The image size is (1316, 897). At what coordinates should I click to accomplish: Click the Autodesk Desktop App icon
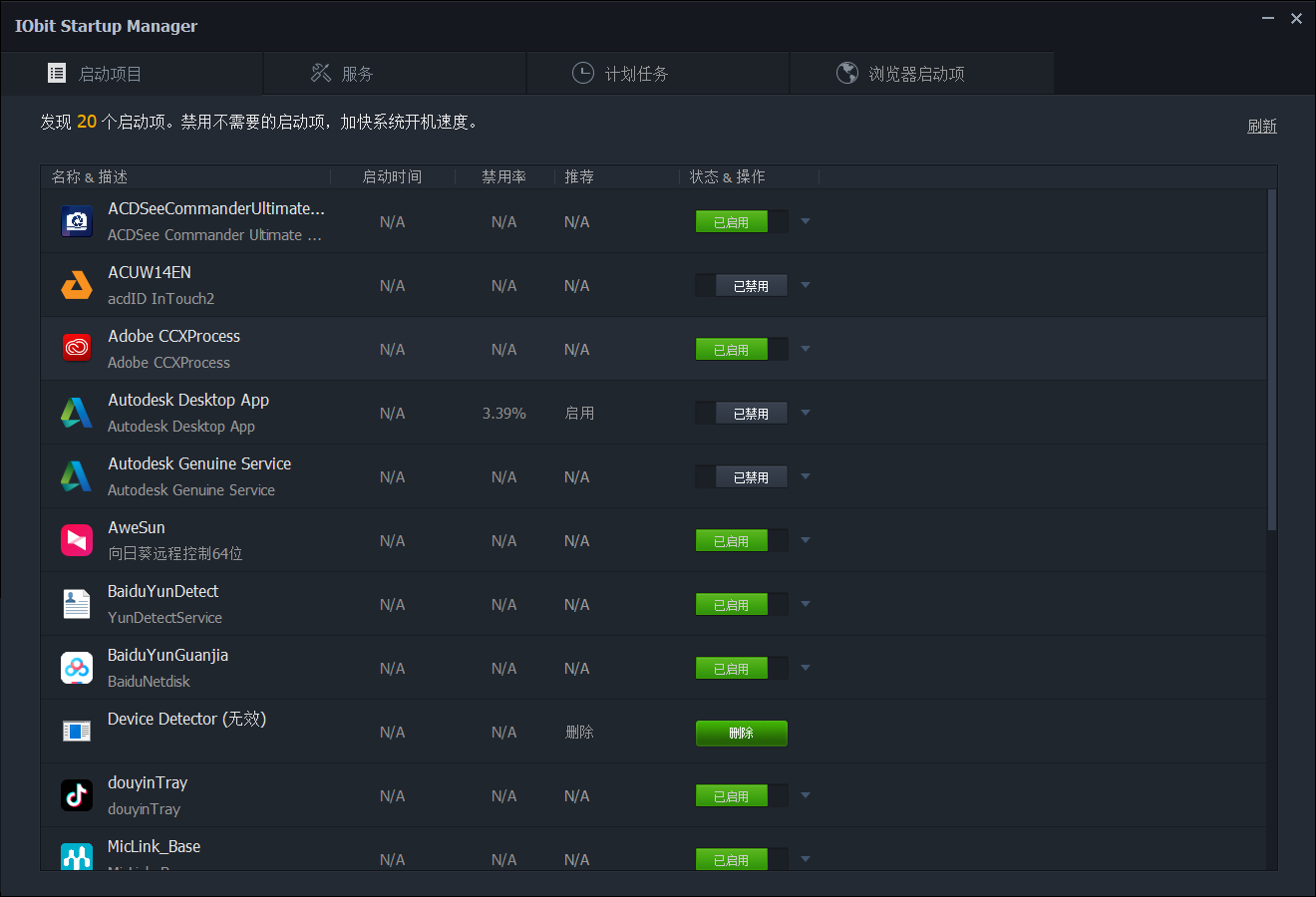tap(77, 413)
